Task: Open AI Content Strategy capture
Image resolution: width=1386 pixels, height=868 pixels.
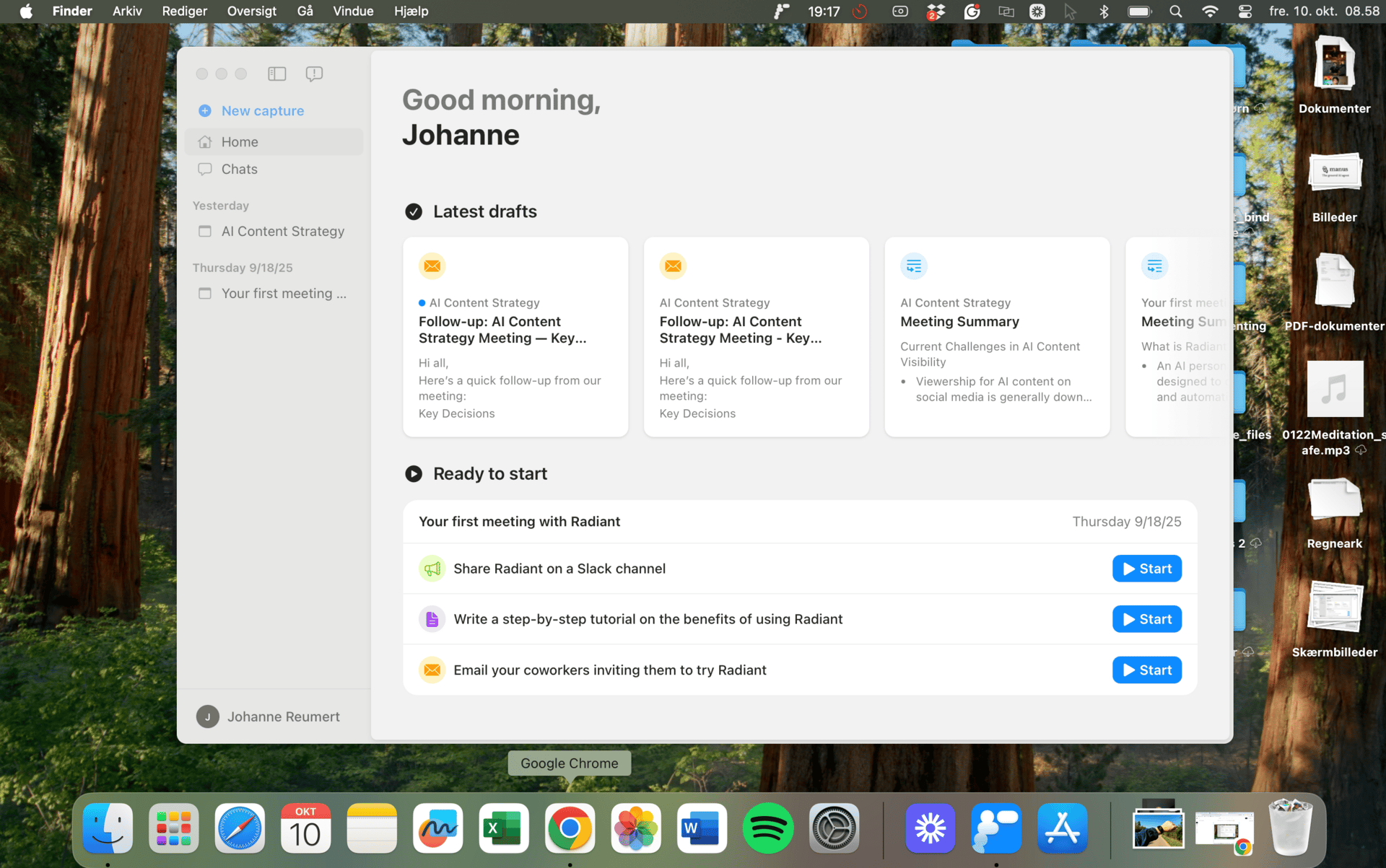Action: (x=282, y=232)
